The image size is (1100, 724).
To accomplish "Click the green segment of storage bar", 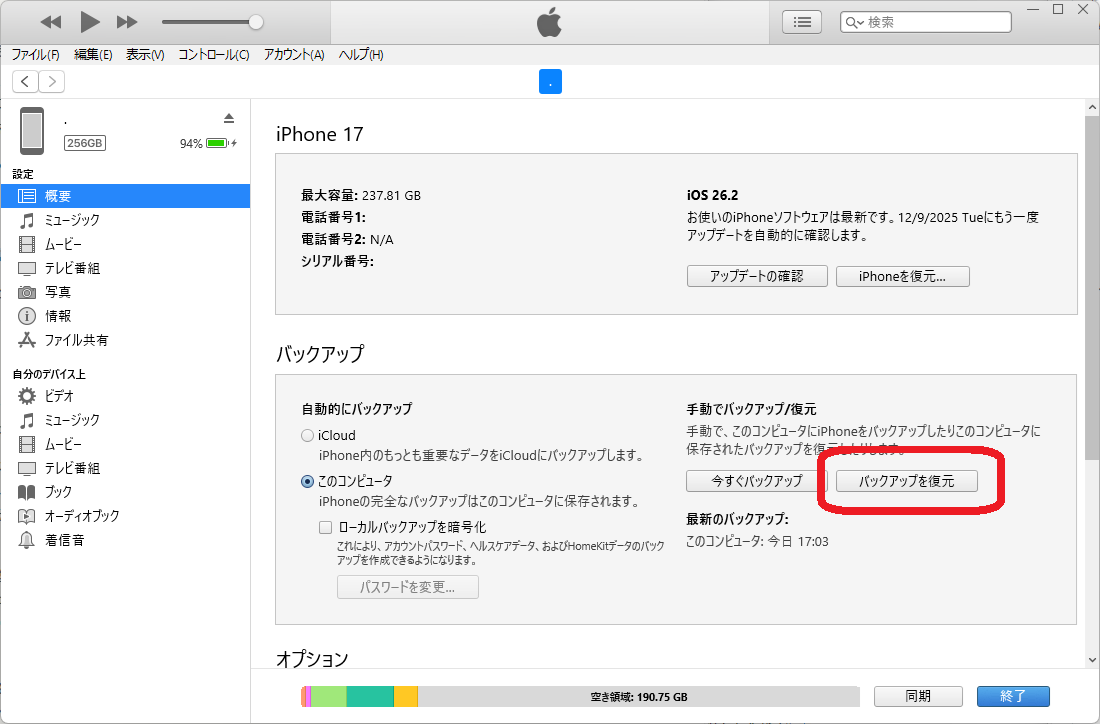I will coord(329,697).
